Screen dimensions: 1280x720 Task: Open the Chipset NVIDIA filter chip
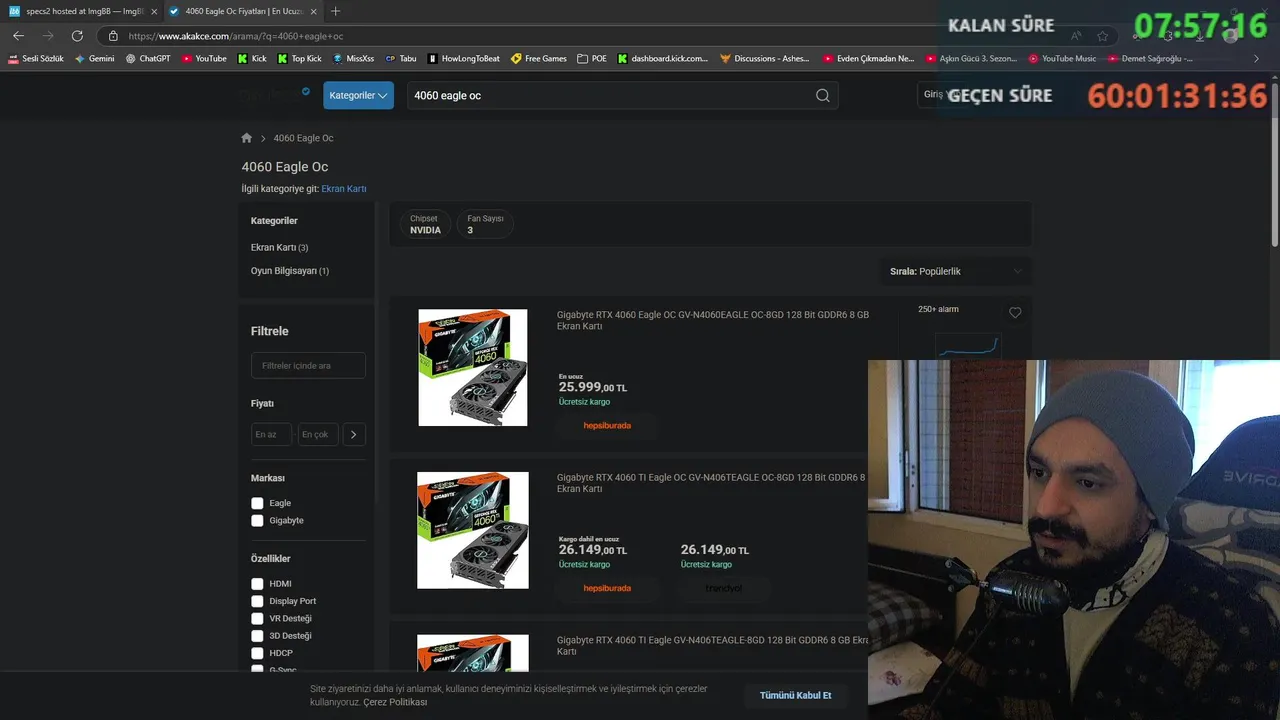coord(425,224)
